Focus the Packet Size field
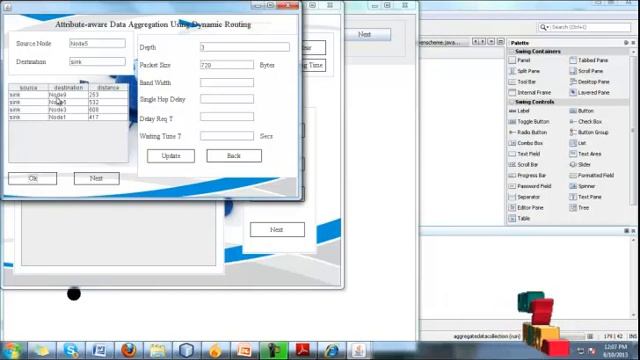640x360 pixels. [227, 65]
